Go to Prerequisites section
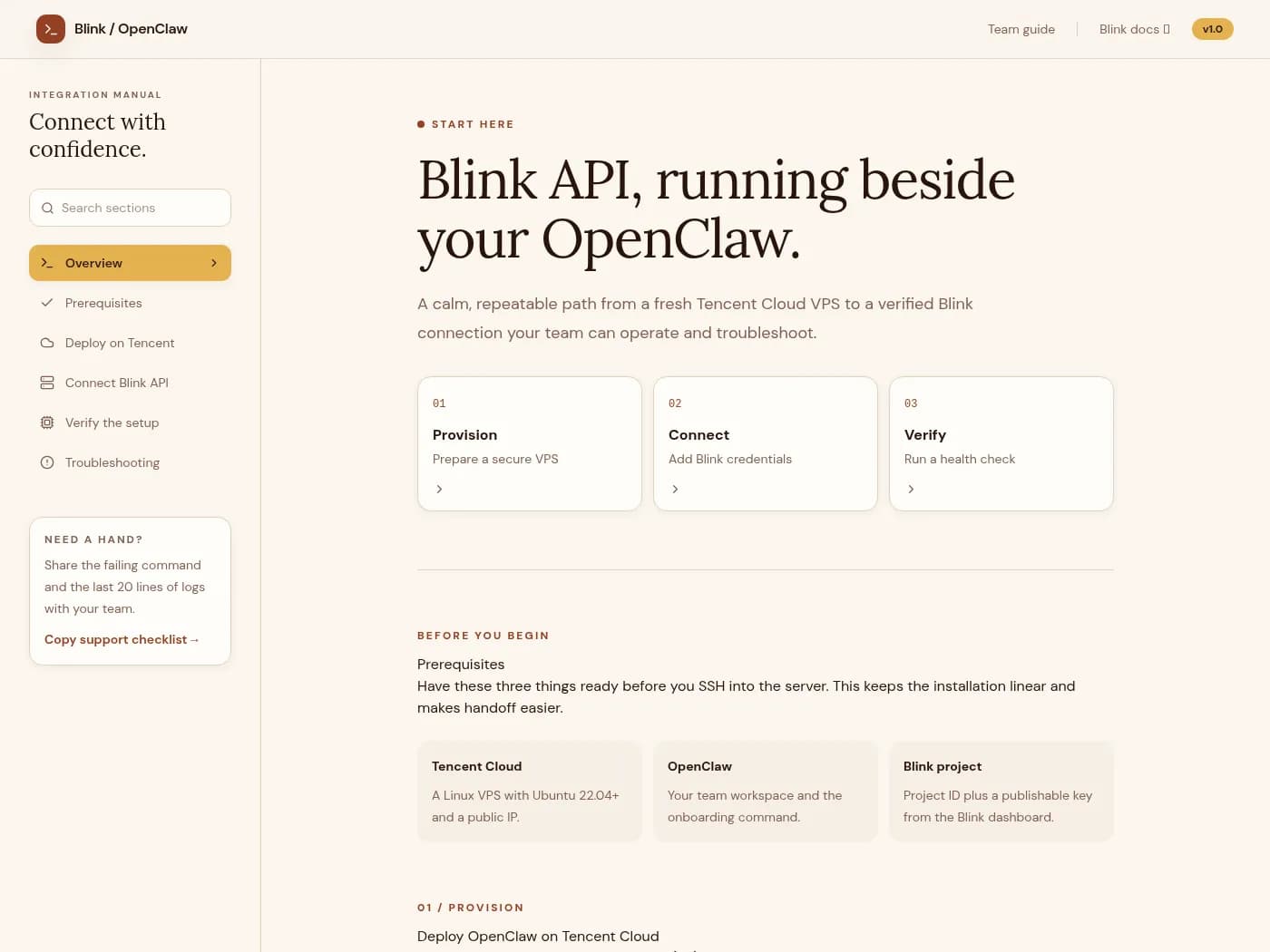This screenshot has width=1270, height=952. click(130, 303)
